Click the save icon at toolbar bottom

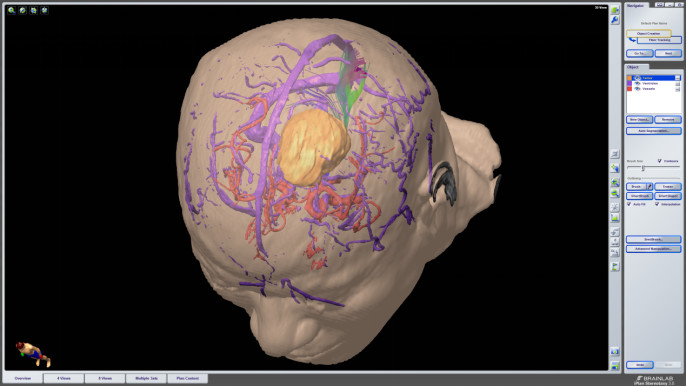click(615, 366)
